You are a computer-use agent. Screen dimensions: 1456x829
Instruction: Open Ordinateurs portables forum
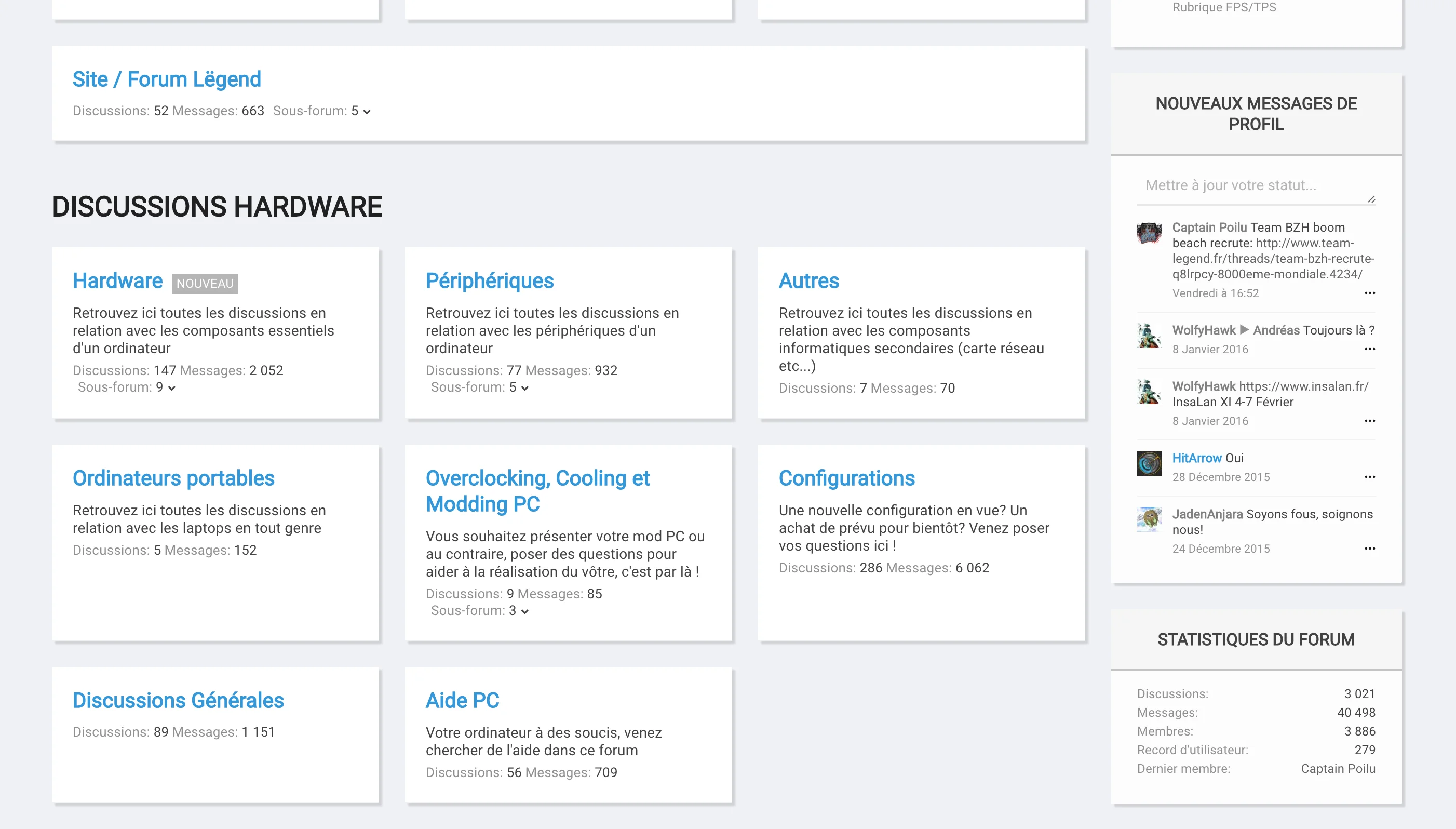tap(173, 478)
